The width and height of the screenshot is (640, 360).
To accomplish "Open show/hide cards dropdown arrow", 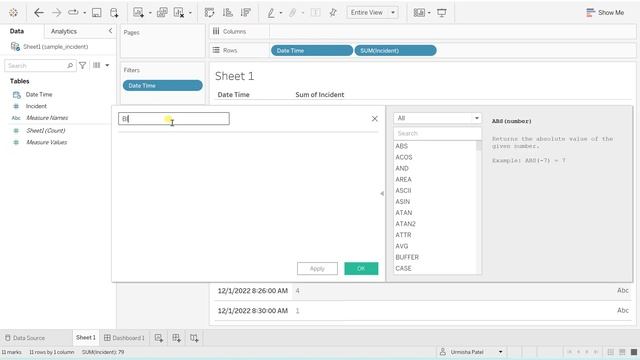I will point(429,13).
